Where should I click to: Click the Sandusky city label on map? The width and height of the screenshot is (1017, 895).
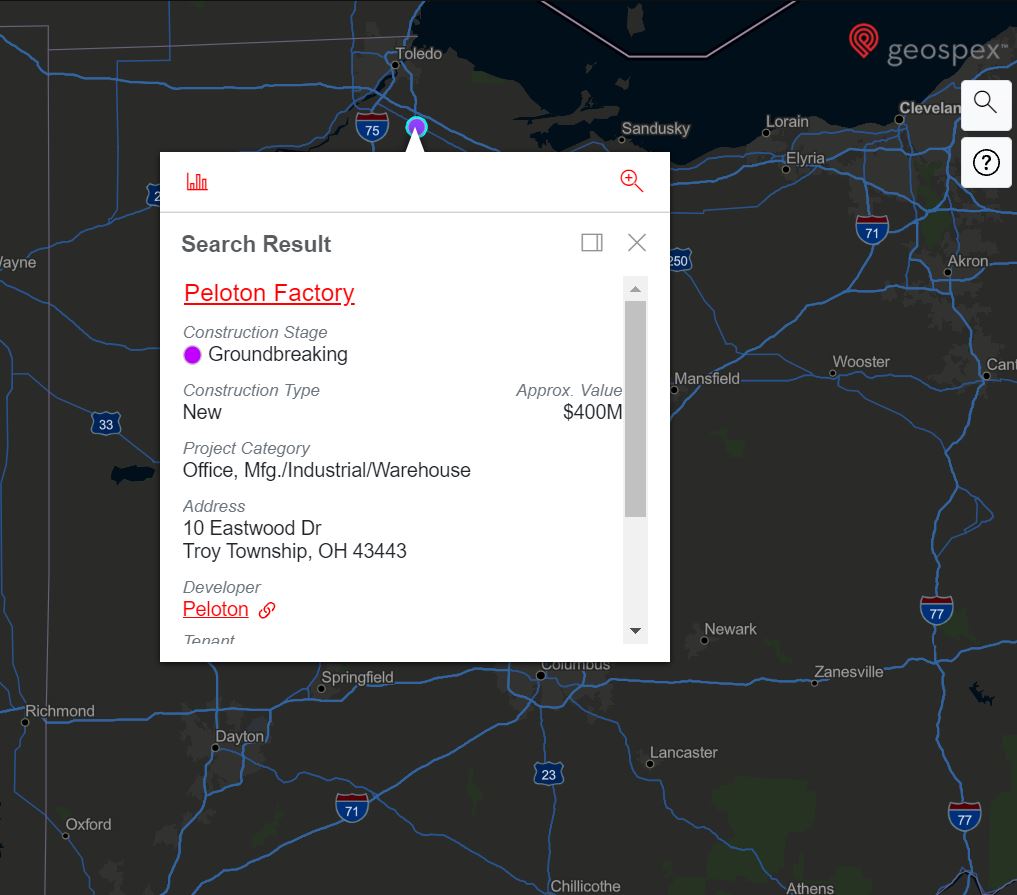(x=656, y=128)
